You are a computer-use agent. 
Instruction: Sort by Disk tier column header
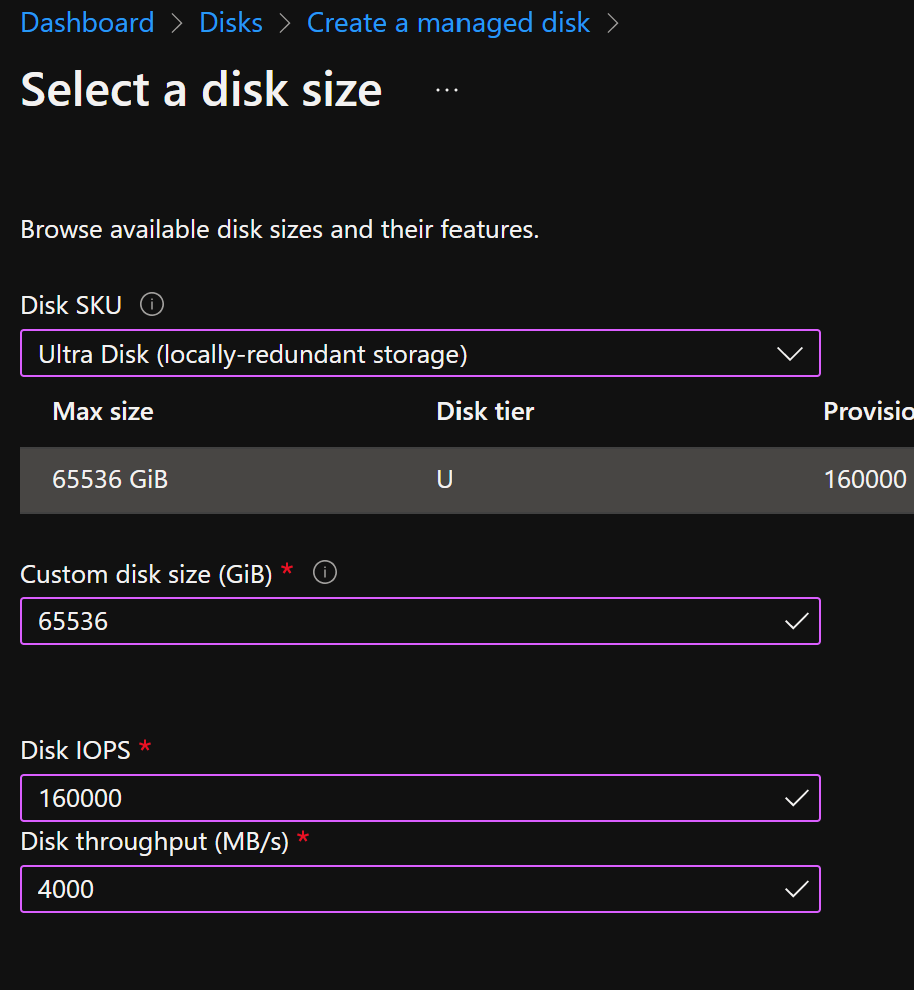tap(485, 411)
